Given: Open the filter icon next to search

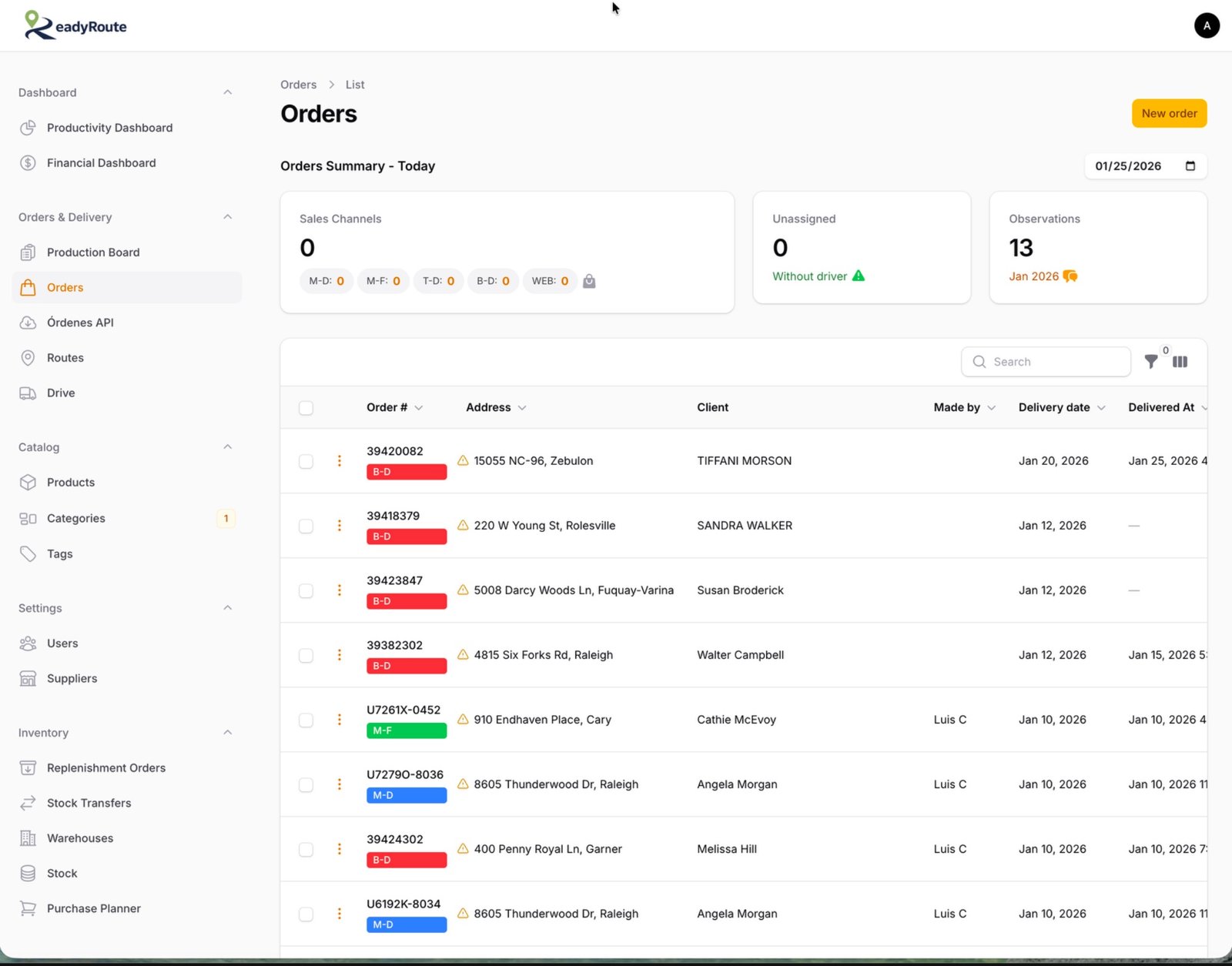Looking at the screenshot, I should [x=1151, y=361].
